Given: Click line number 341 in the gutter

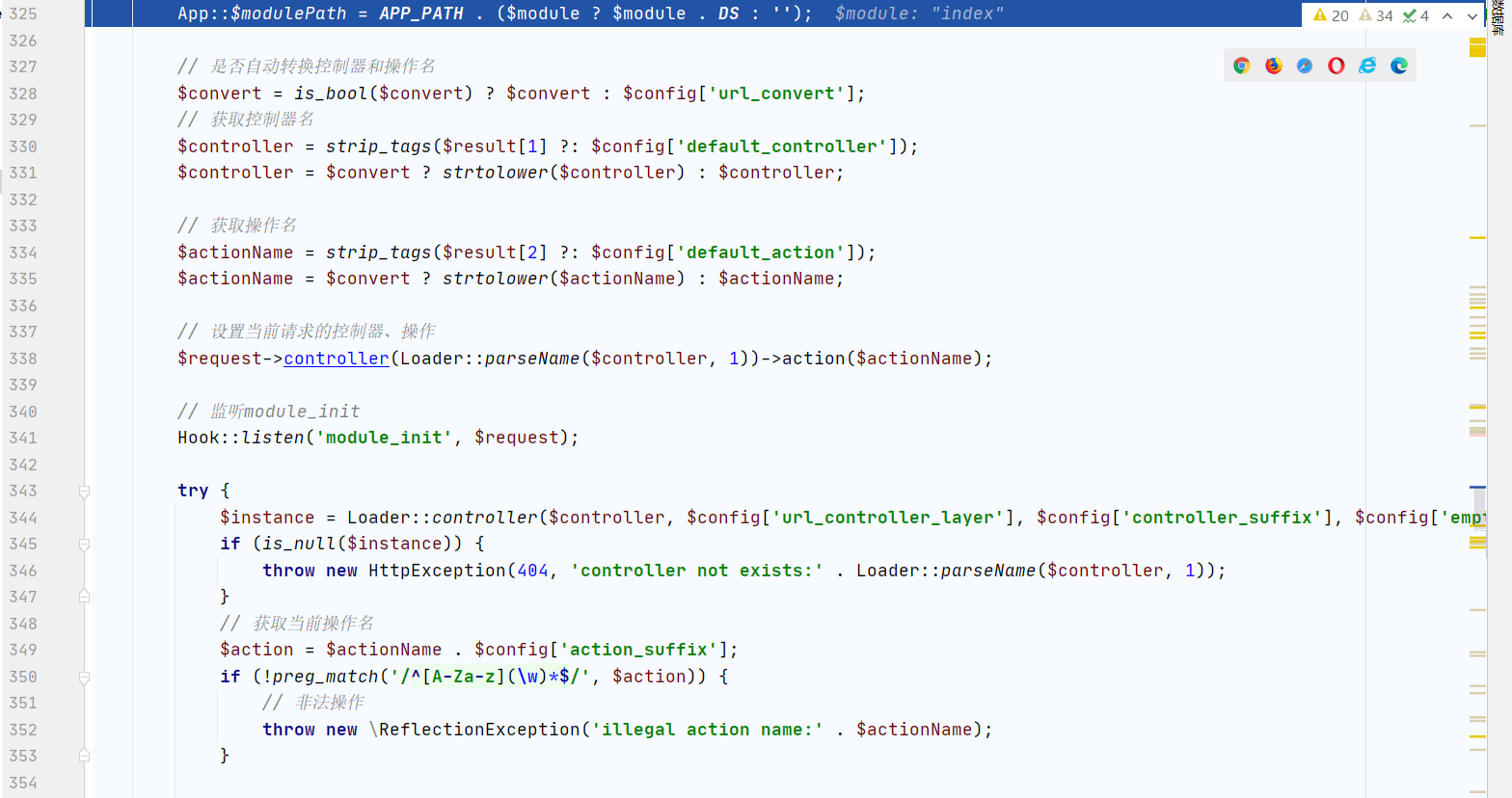Looking at the screenshot, I should (x=23, y=438).
